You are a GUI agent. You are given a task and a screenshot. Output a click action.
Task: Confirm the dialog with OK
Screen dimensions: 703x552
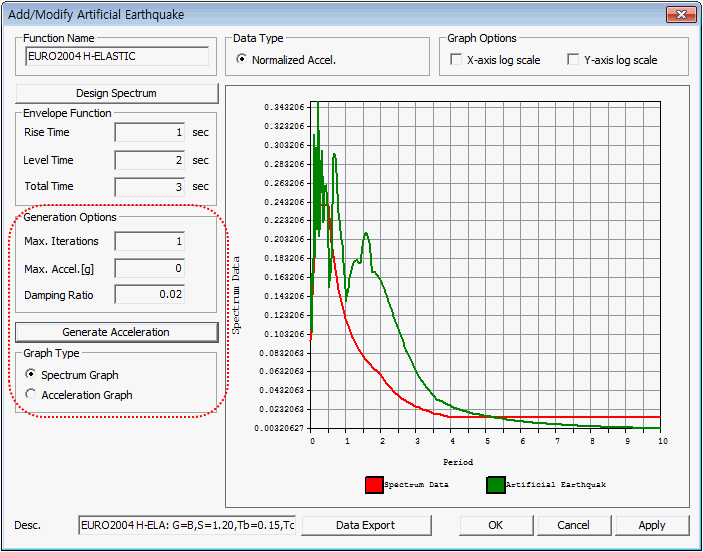(x=496, y=525)
